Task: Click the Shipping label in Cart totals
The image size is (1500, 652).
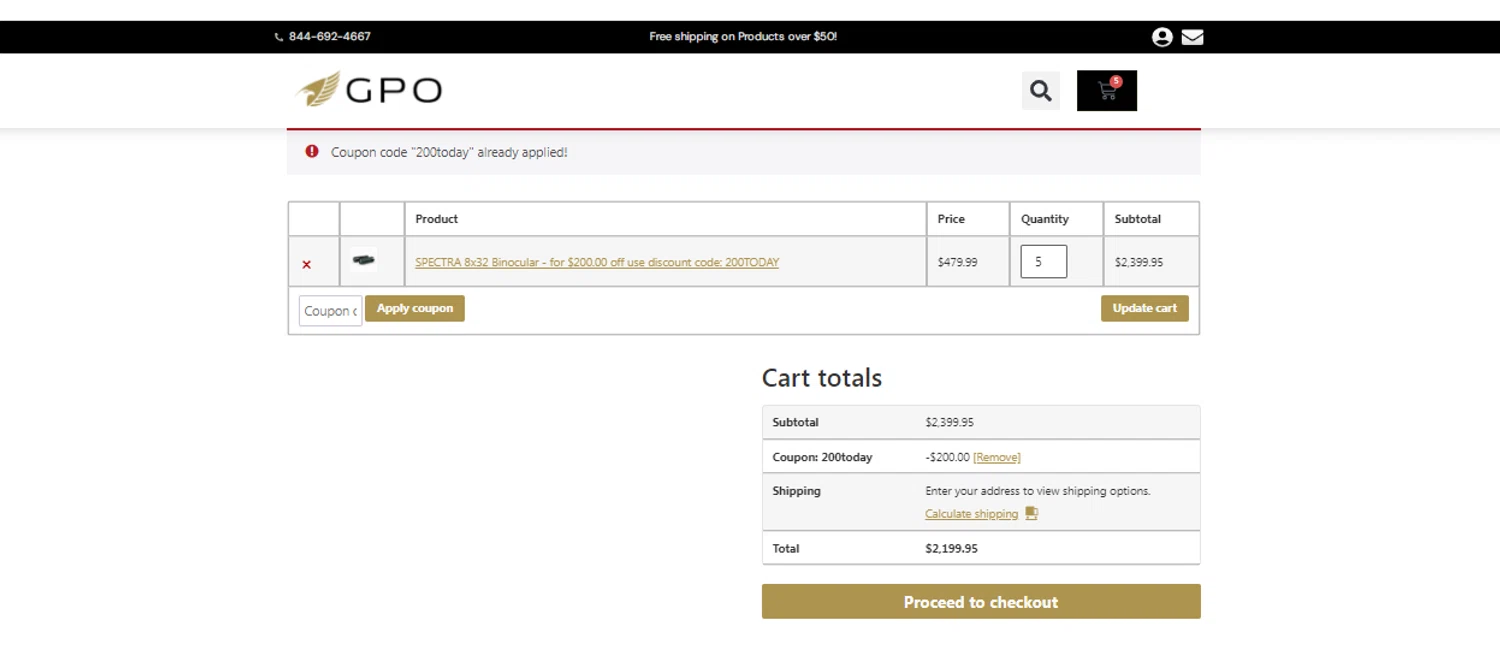Action: [x=796, y=491]
